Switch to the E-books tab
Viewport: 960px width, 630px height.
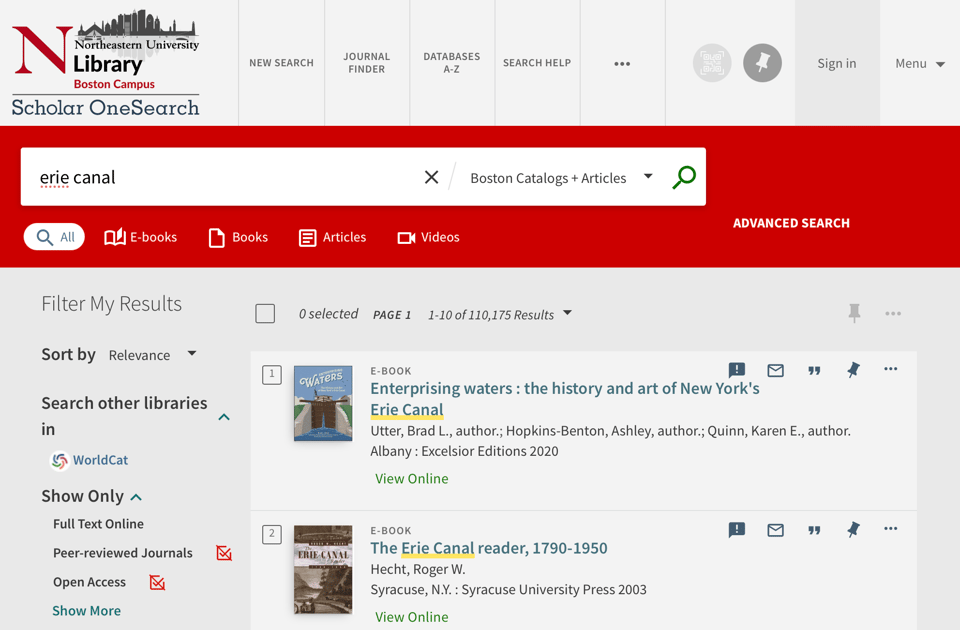[141, 237]
